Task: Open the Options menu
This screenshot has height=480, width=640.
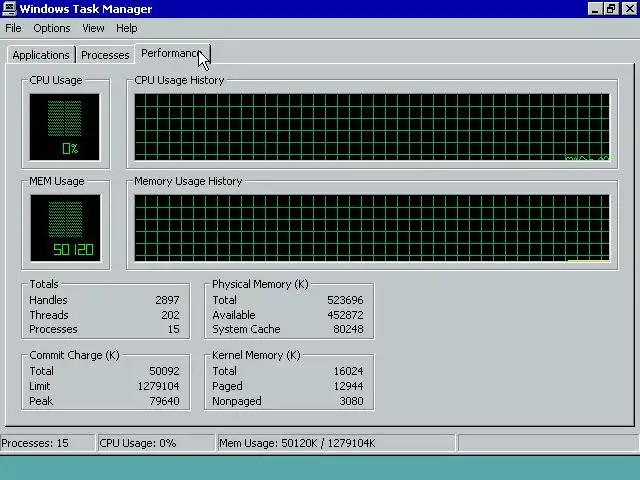Action: (52, 28)
